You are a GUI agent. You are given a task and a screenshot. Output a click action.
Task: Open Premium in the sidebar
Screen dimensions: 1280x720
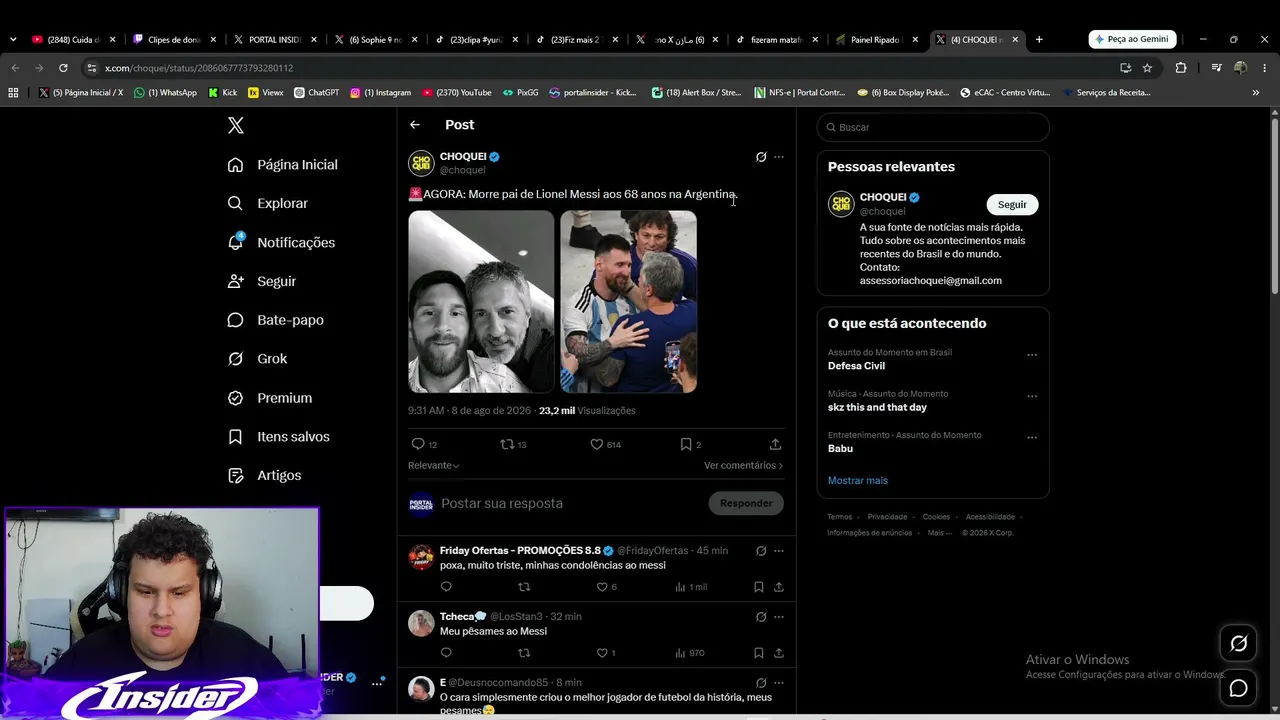(x=270, y=398)
